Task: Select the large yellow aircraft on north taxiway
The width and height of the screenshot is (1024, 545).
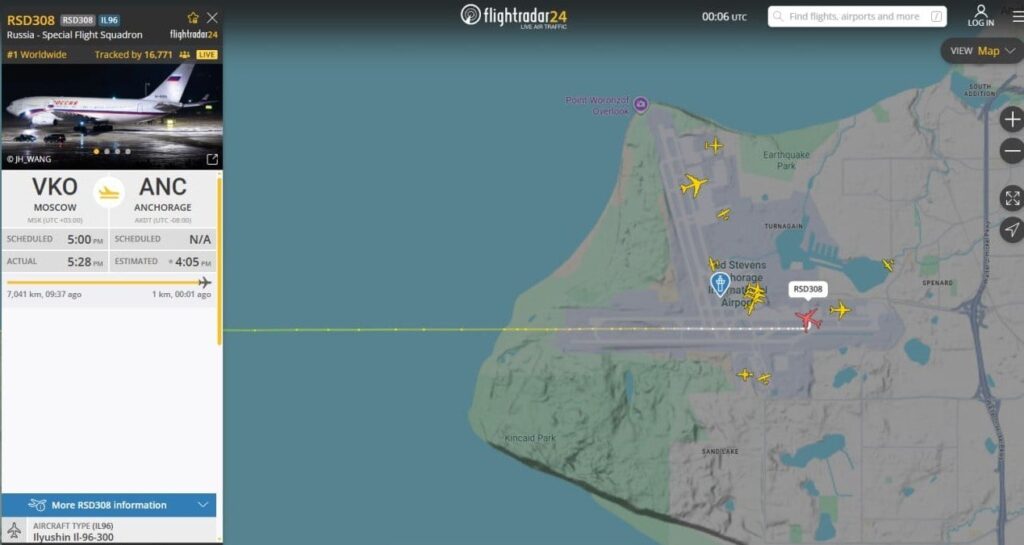Action: 694,185
